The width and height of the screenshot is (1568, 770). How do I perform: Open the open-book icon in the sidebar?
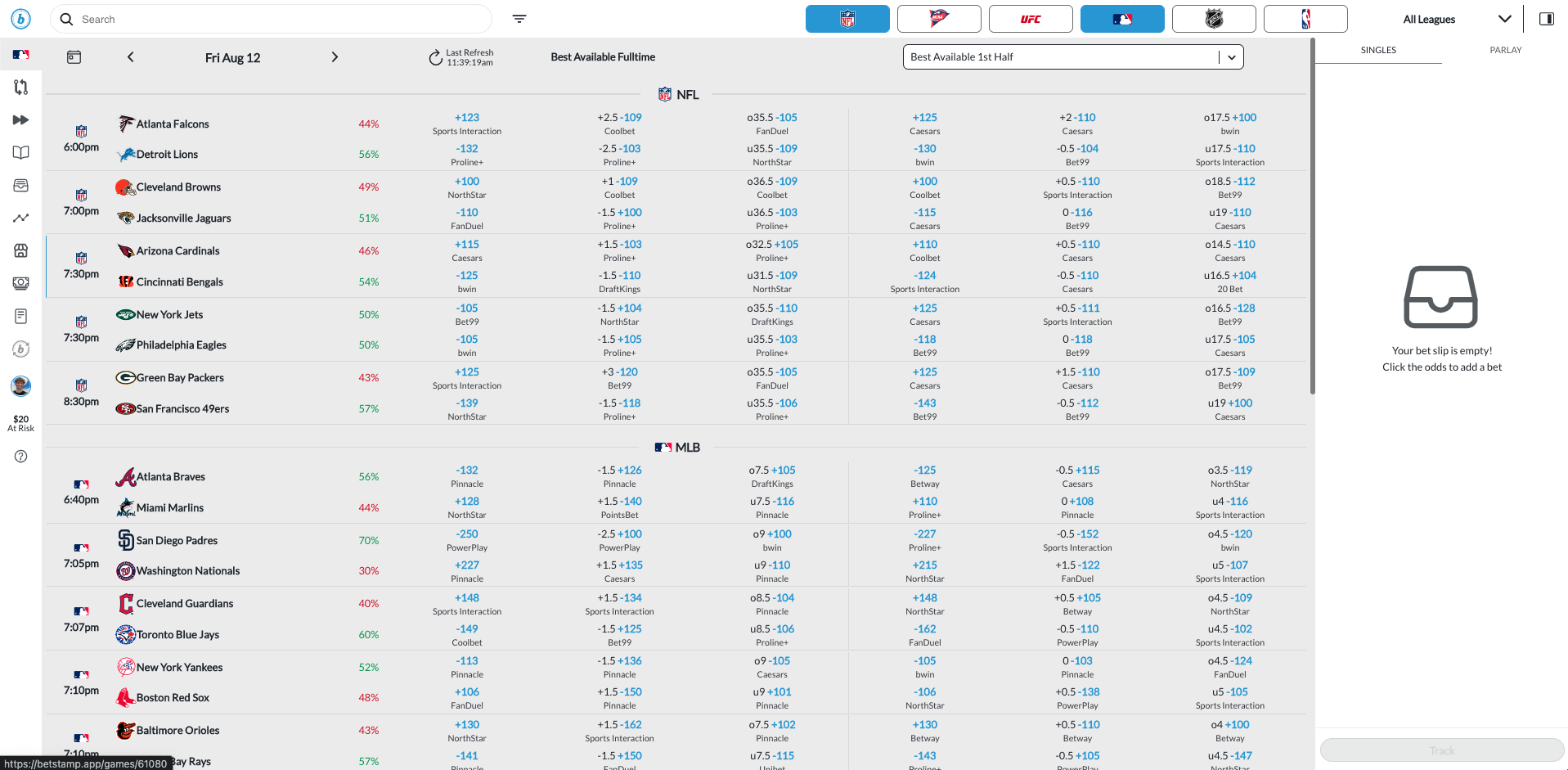(x=21, y=153)
